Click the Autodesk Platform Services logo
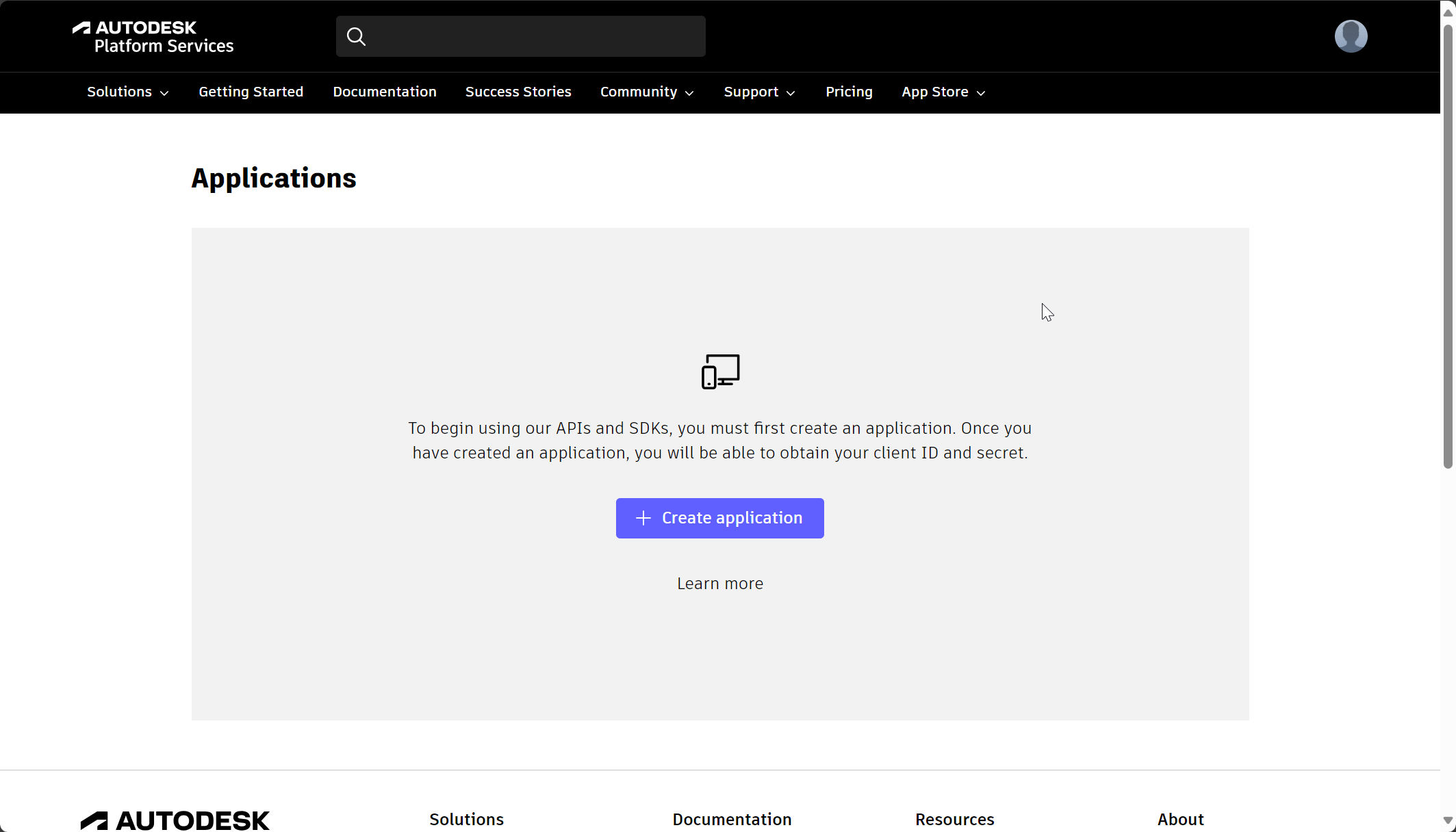 pyautogui.click(x=153, y=37)
